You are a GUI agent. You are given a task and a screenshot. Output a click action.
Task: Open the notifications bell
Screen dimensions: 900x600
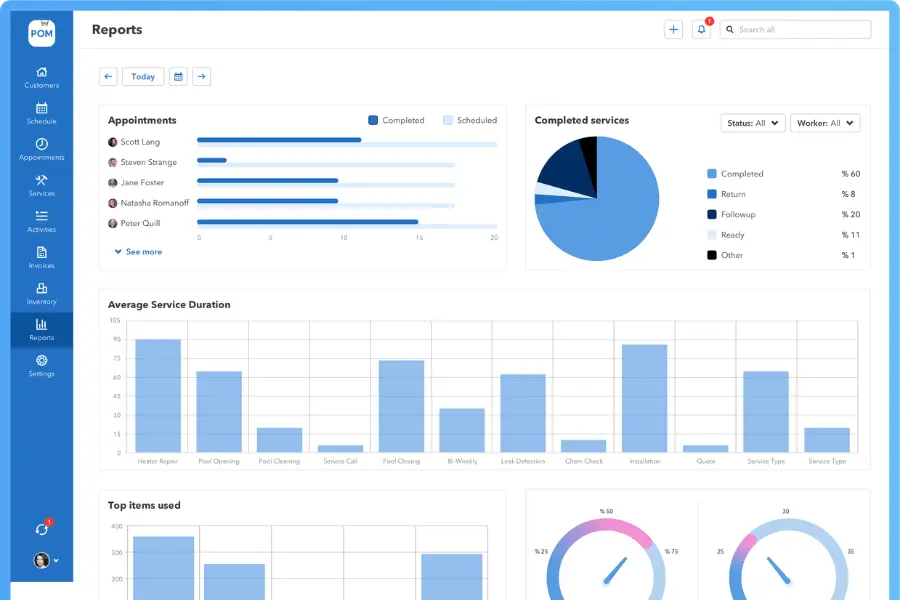pos(701,29)
